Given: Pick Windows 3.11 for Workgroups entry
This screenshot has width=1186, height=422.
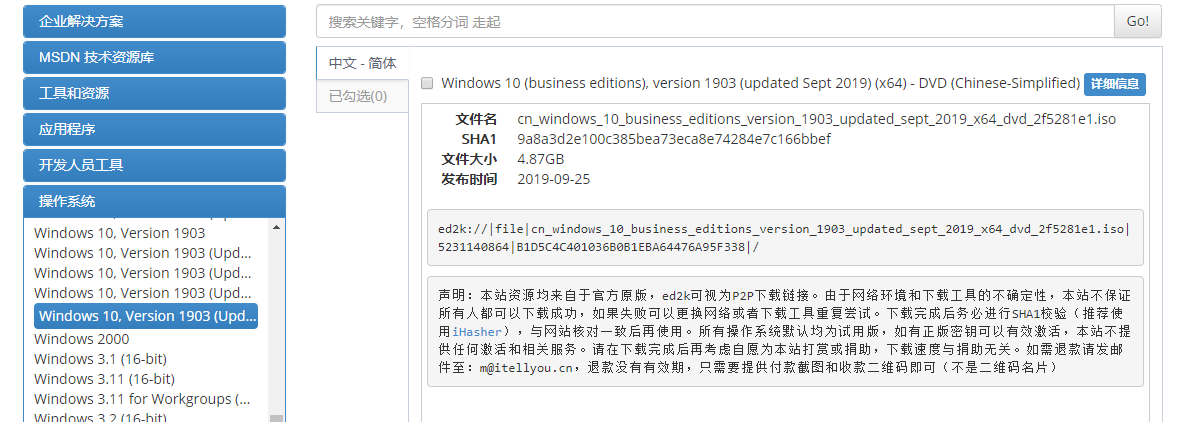Looking at the screenshot, I should pos(142,399).
